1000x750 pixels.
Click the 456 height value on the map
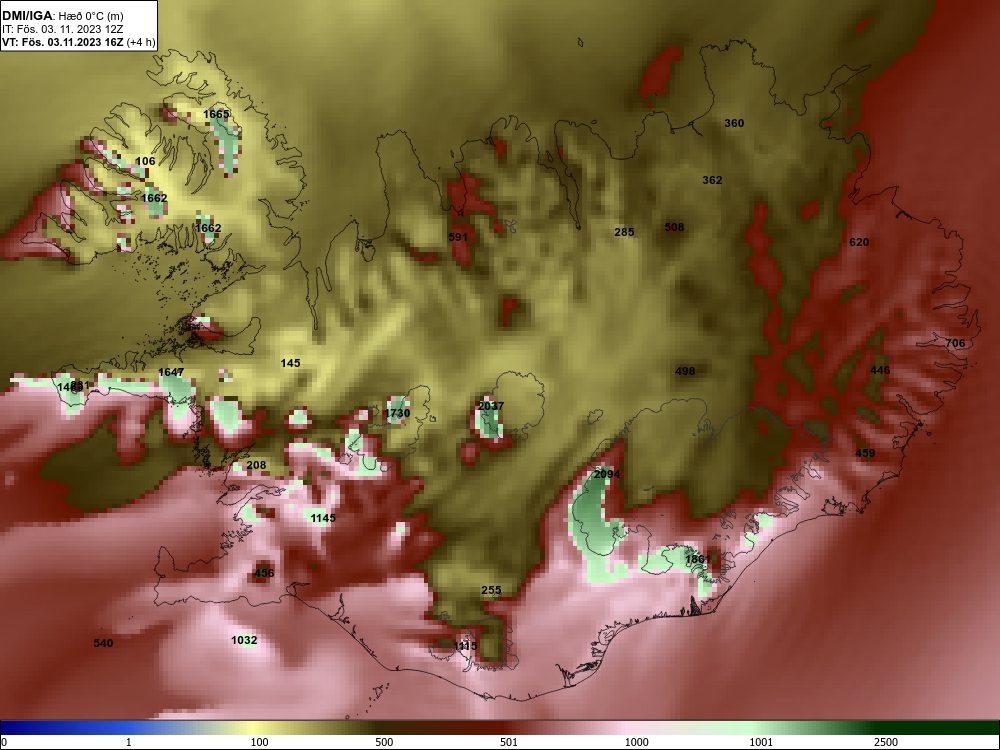tap(264, 573)
